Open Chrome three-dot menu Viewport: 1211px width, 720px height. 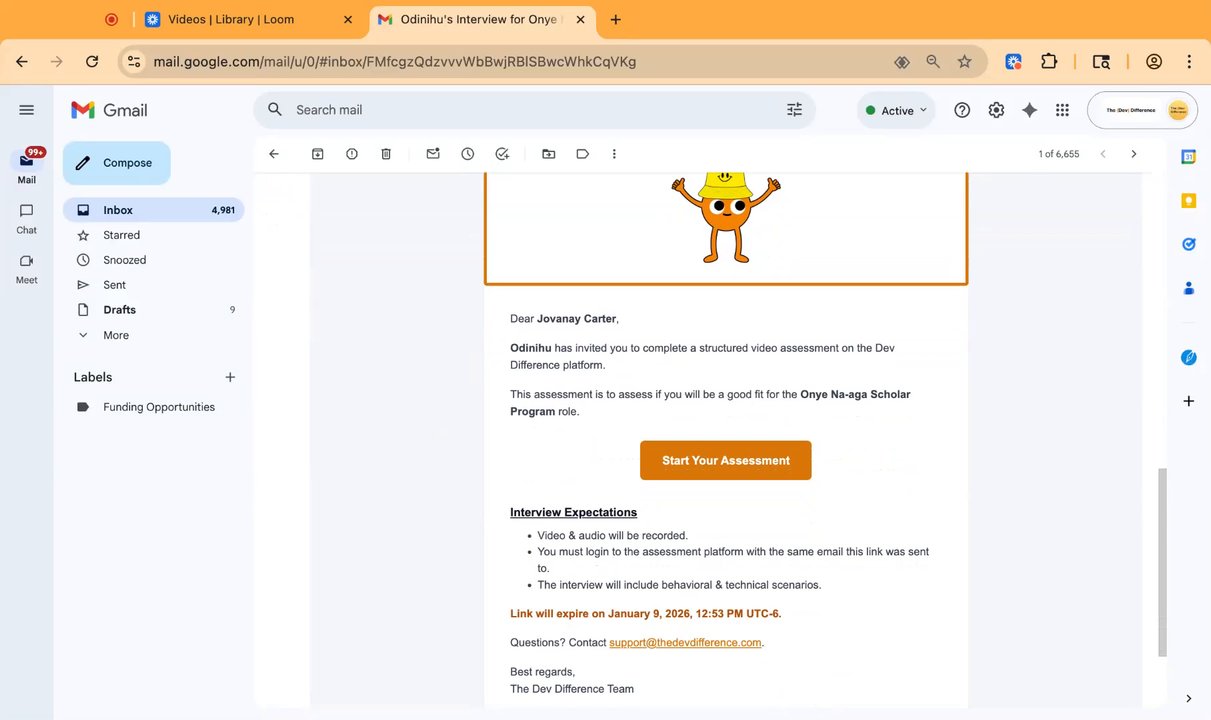[x=1189, y=62]
